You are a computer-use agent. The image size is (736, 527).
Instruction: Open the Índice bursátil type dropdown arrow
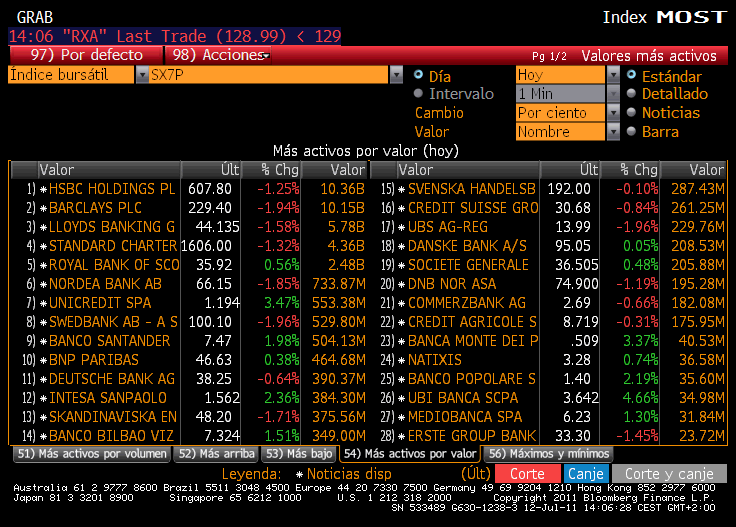point(142,75)
